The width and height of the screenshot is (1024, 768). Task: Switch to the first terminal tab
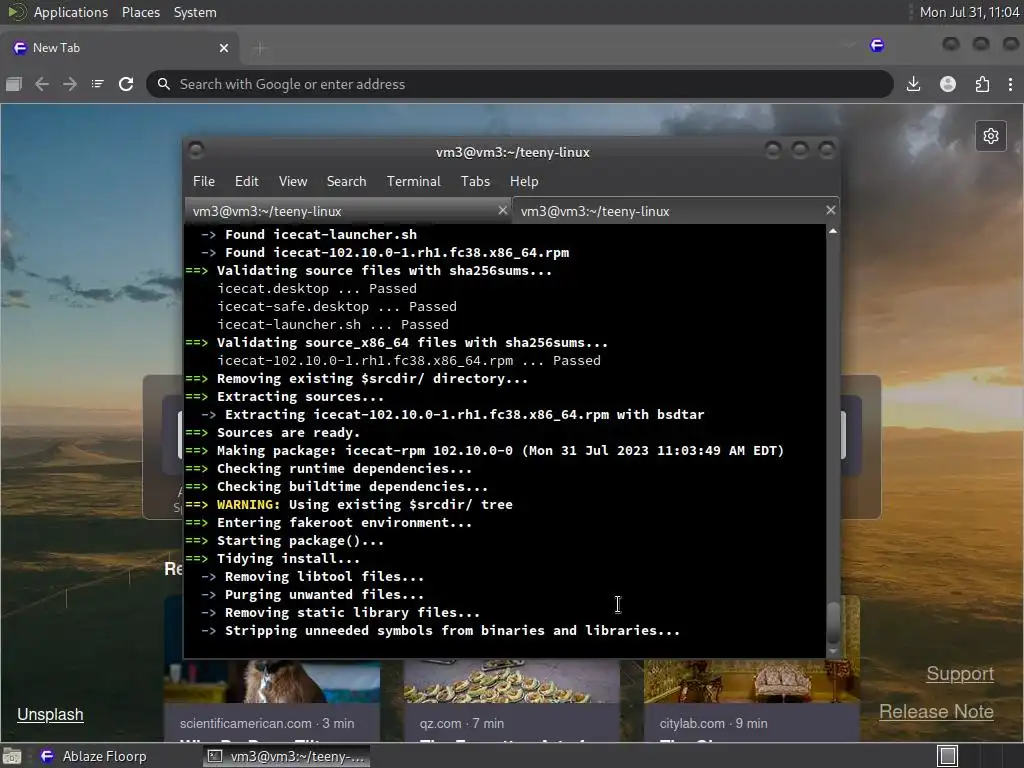348,211
